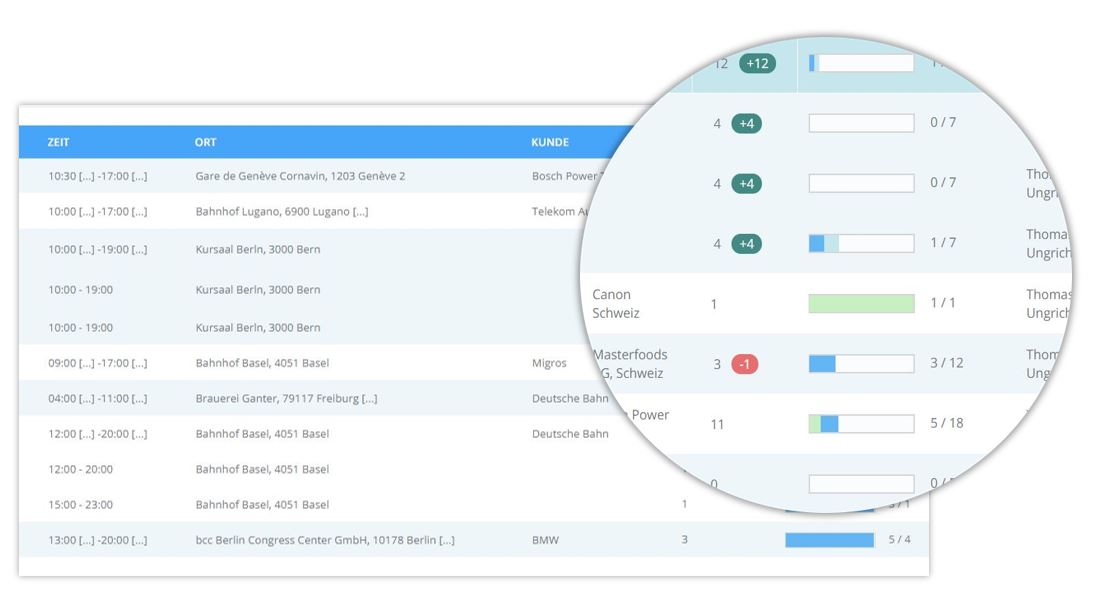Screen dimensions: 1094x597
Task: Open the Gare de Genève Cornavin row
Action: [x=300, y=176]
